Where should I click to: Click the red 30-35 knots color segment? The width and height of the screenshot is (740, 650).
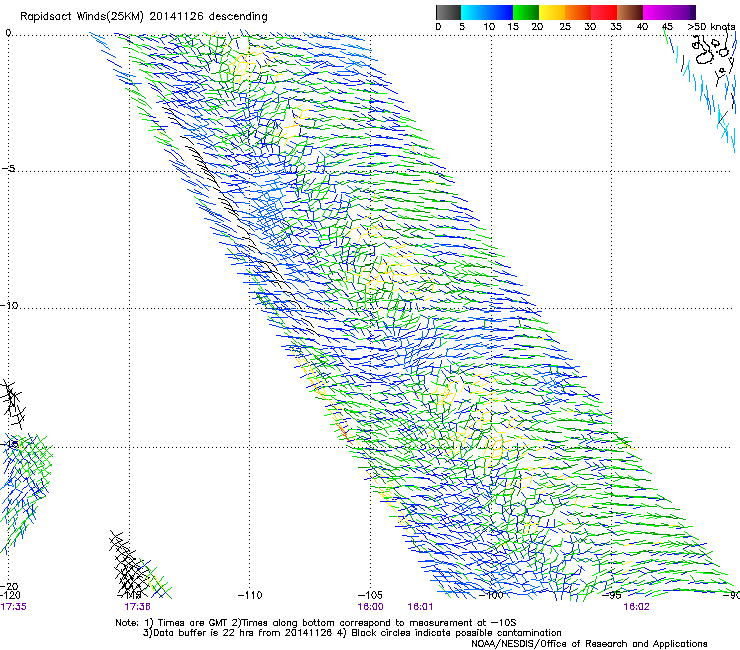pyautogui.click(x=604, y=12)
